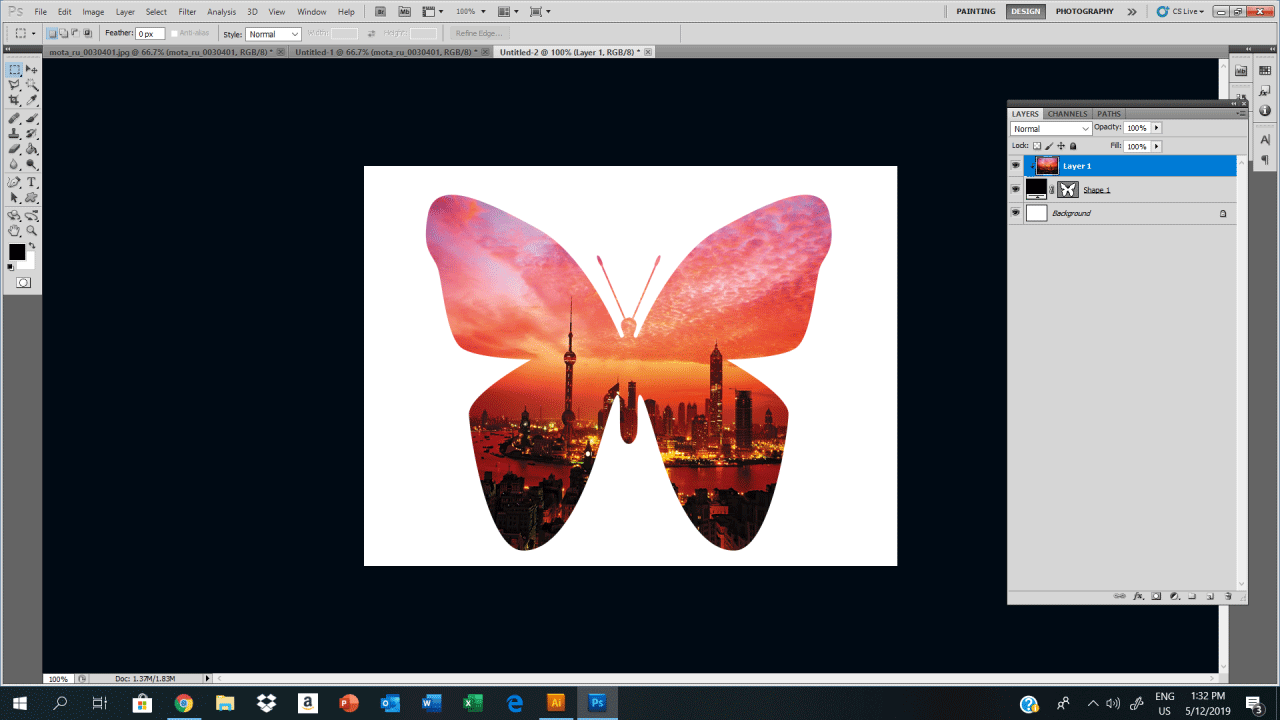Image resolution: width=1280 pixels, height=720 pixels.
Task: Toggle visibility of Shape 1 layer
Action: click(1016, 189)
